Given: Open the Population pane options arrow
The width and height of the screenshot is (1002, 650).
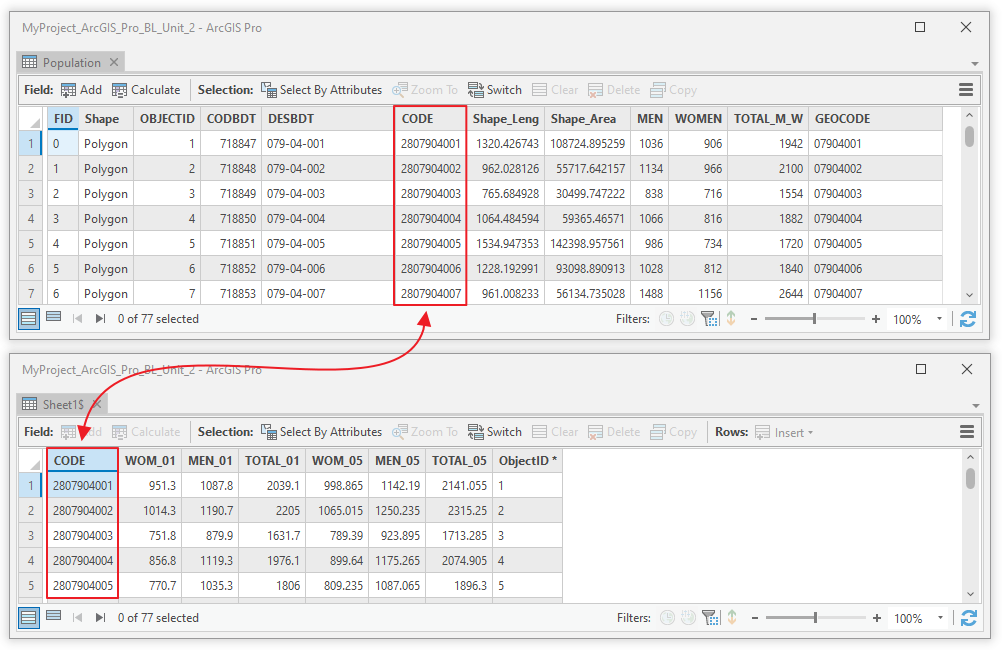Looking at the screenshot, I should 975,63.
